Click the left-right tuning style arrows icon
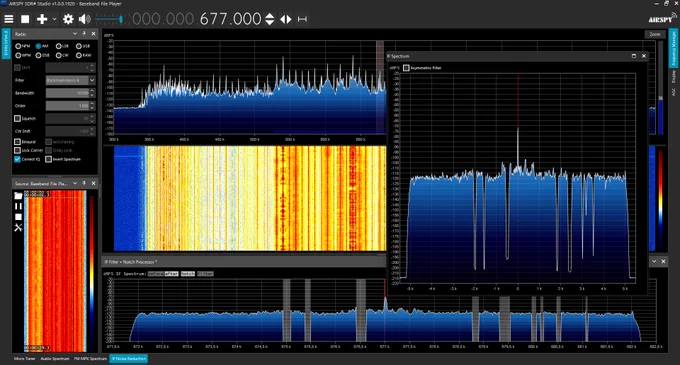The width and height of the screenshot is (680, 365). click(286, 19)
